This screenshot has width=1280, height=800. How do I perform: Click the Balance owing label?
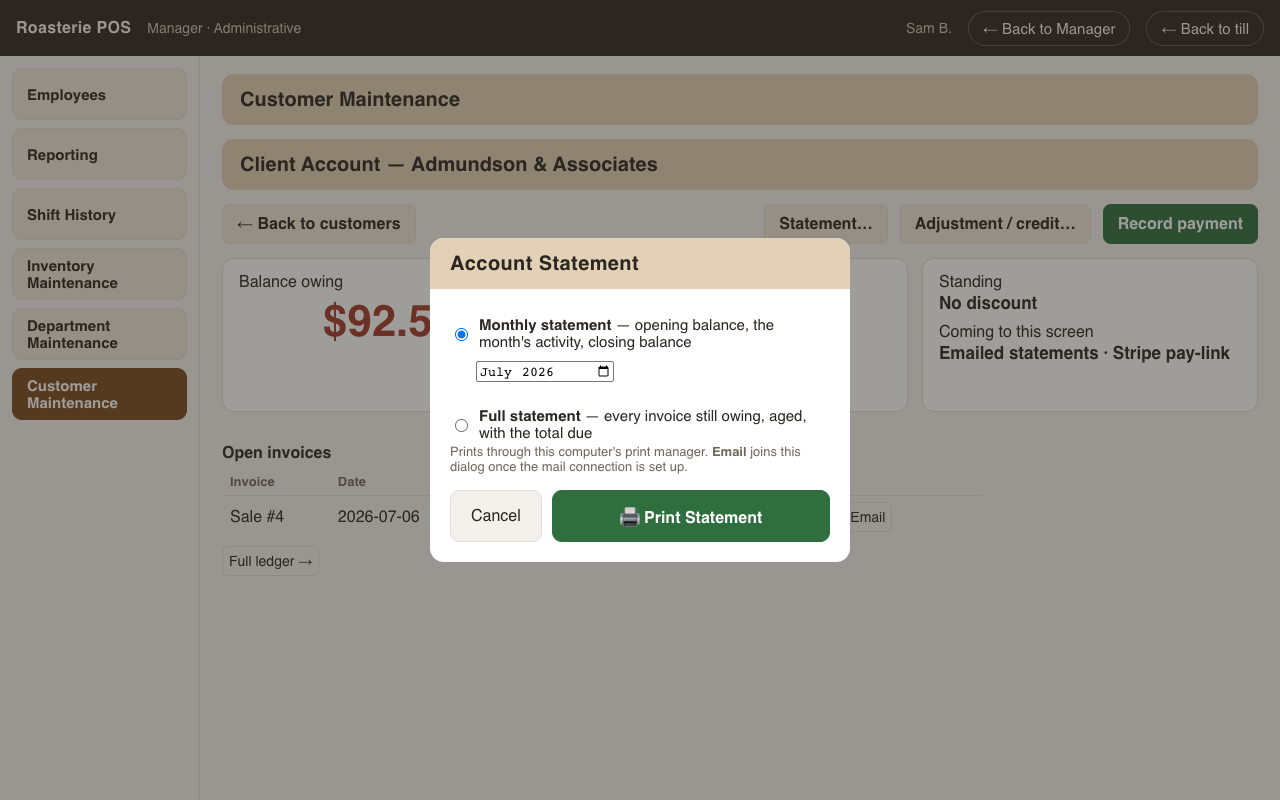pyautogui.click(x=291, y=282)
